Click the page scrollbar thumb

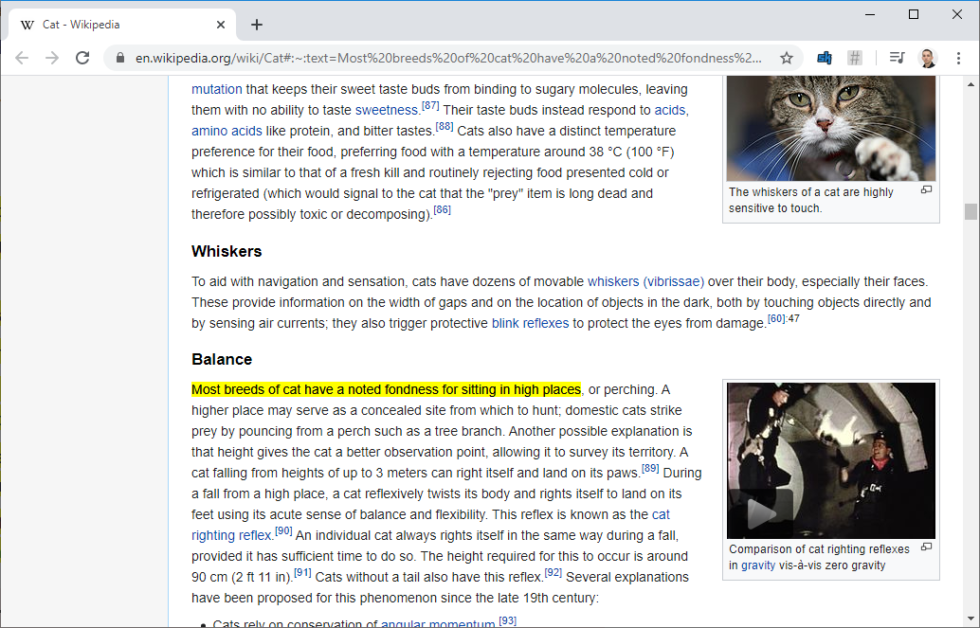(971, 212)
